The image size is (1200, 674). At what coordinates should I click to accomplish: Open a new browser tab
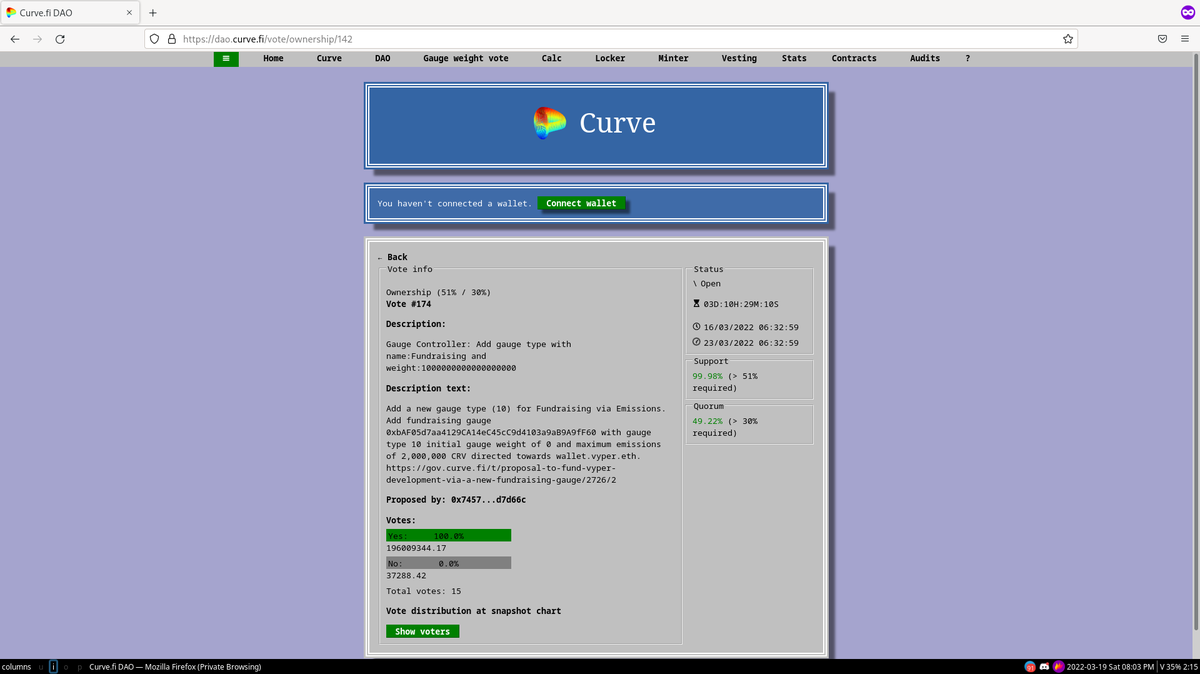coord(153,13)
